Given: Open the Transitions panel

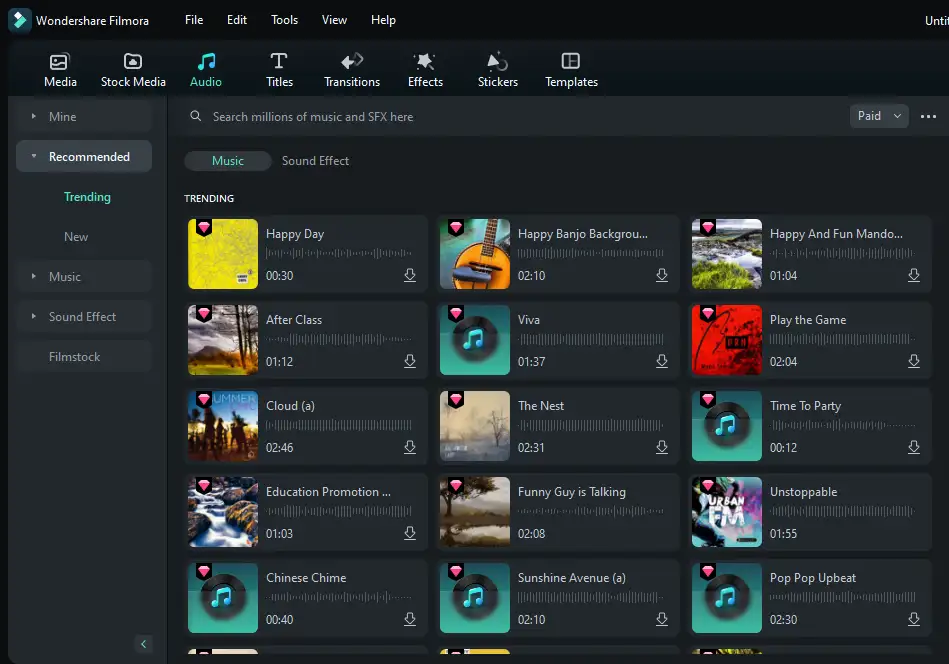Looking at the screenshot, I should [x=351, y=70].
